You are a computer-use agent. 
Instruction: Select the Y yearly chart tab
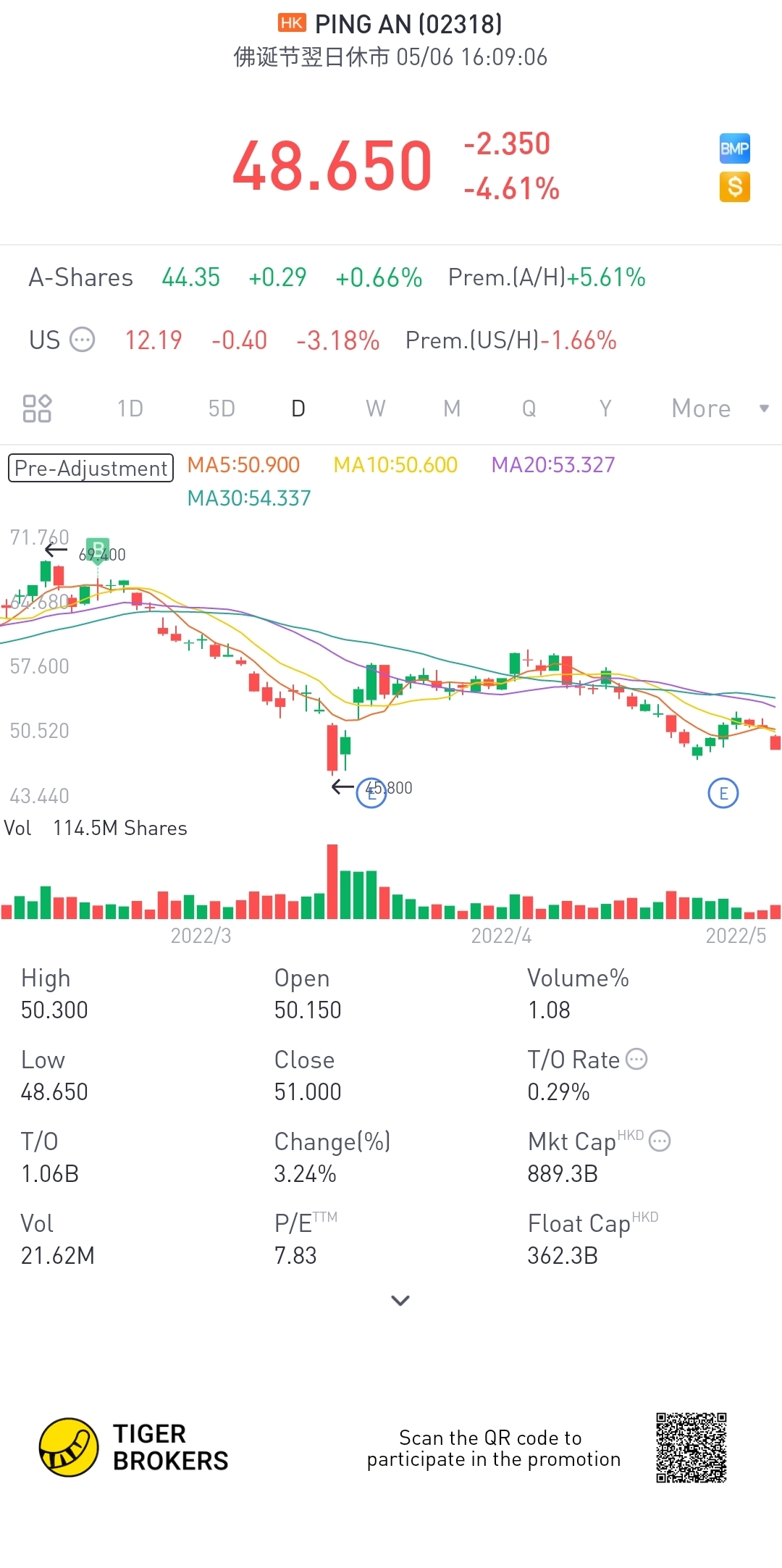(606, 408)
